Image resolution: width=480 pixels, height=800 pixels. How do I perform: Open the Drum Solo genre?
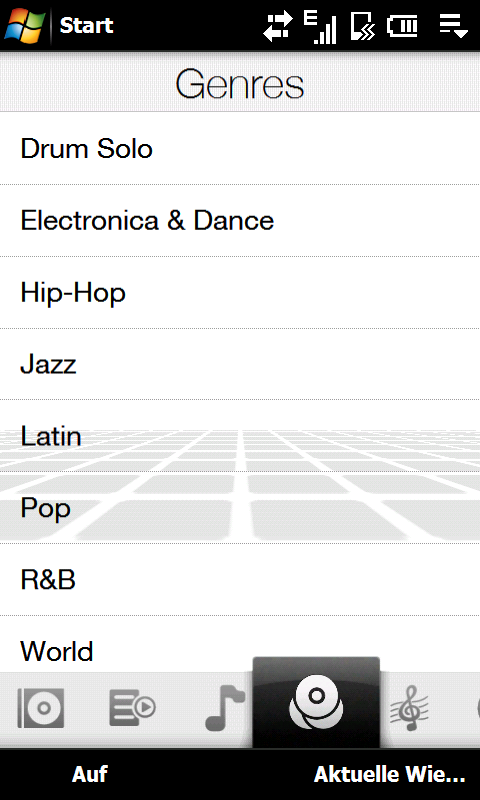coord(240,148)
